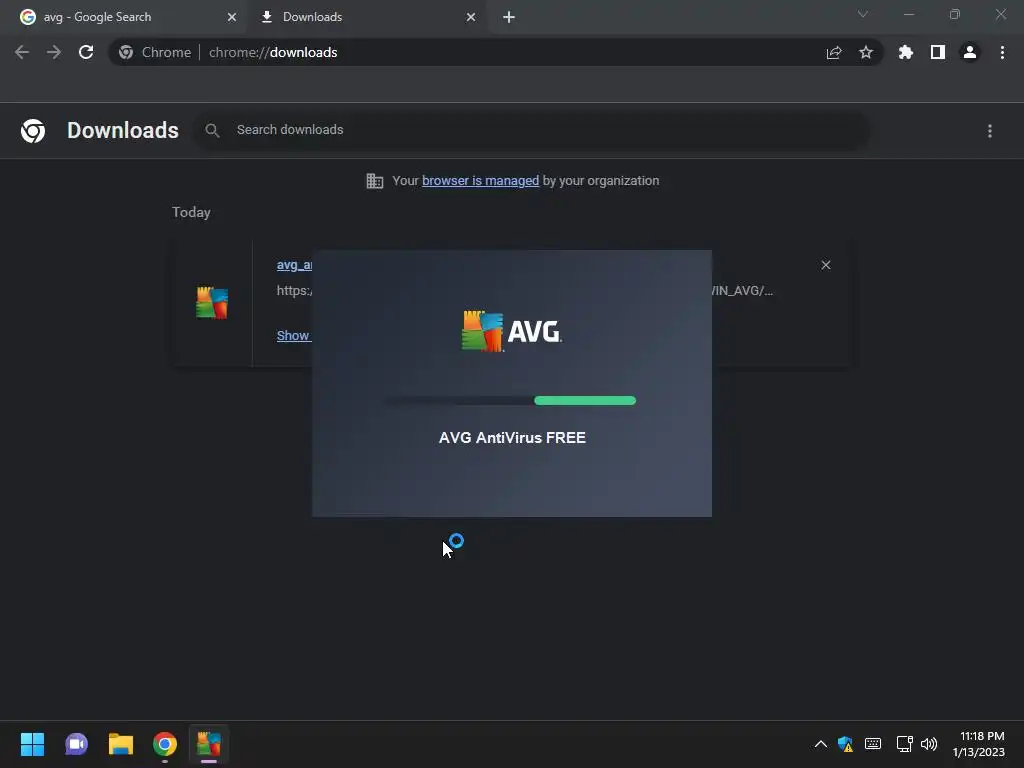
Task: Open Chrome's three-dot menu
Action: [x=1002, y=52]
